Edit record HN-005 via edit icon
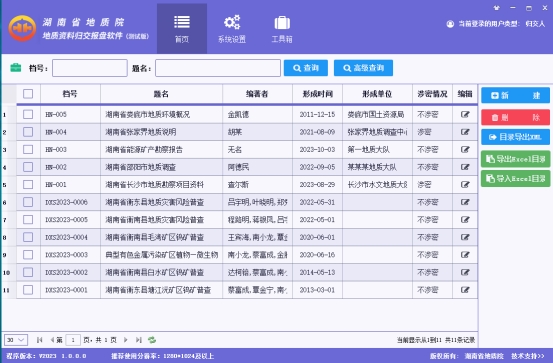 (x=465, y=114)
